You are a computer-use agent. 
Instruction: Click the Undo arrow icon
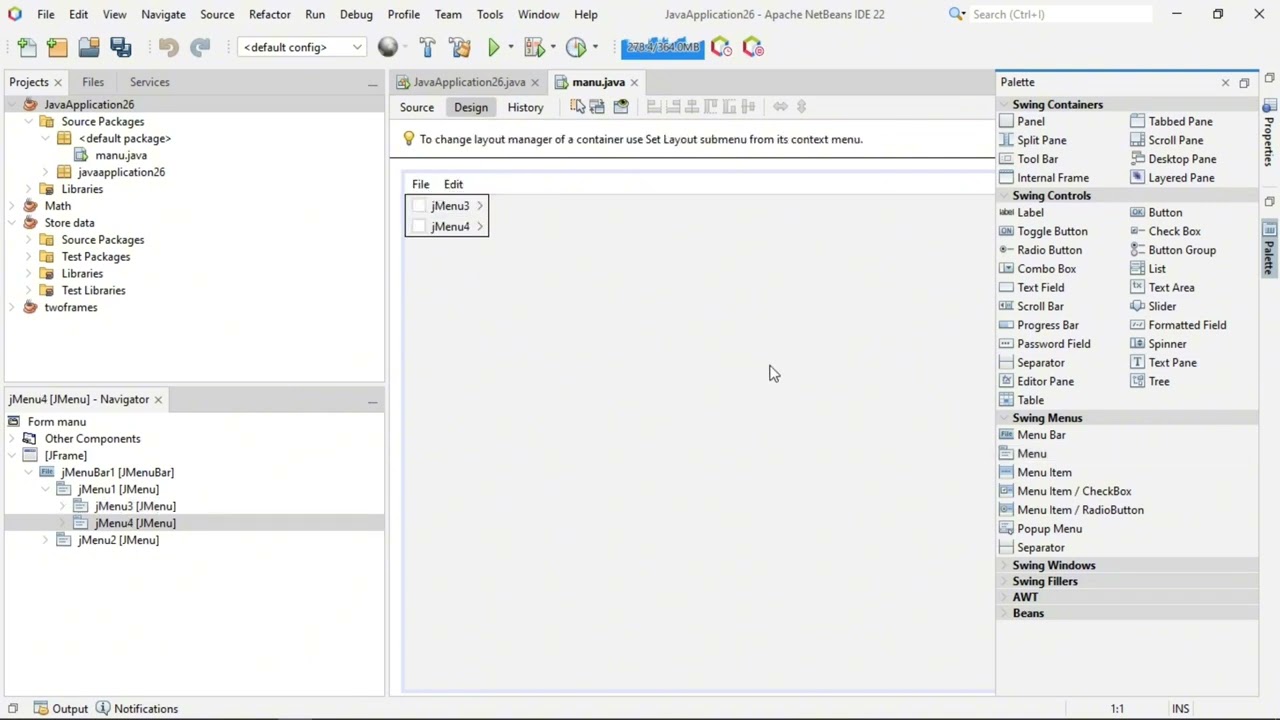tap(168, 47)
